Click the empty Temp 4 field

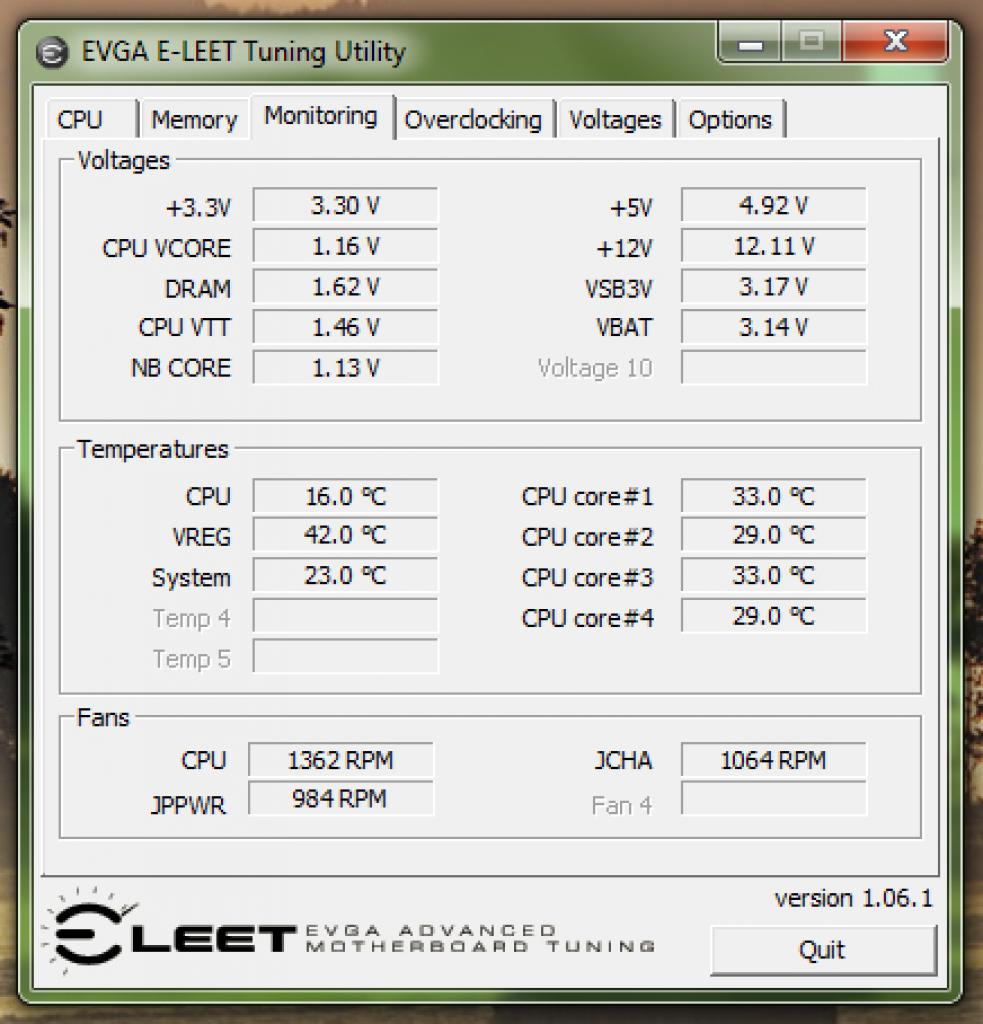(345, 616)
